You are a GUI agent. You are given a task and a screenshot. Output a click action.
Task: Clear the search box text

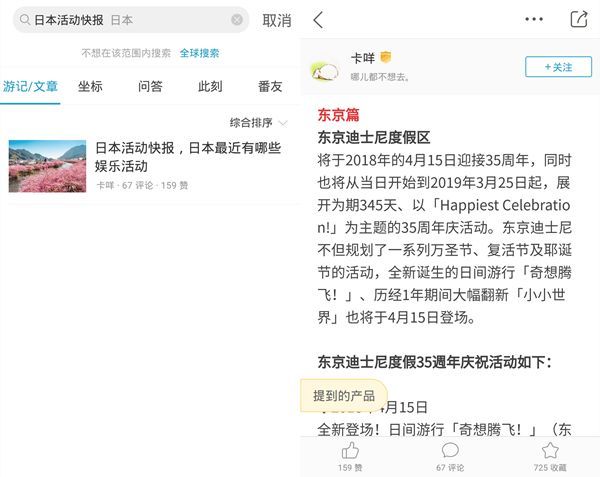(237, 20)
